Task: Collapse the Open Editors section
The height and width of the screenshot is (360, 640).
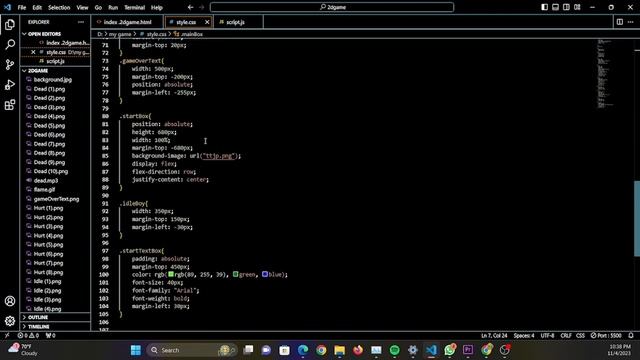Action: [x=44, y=34]
